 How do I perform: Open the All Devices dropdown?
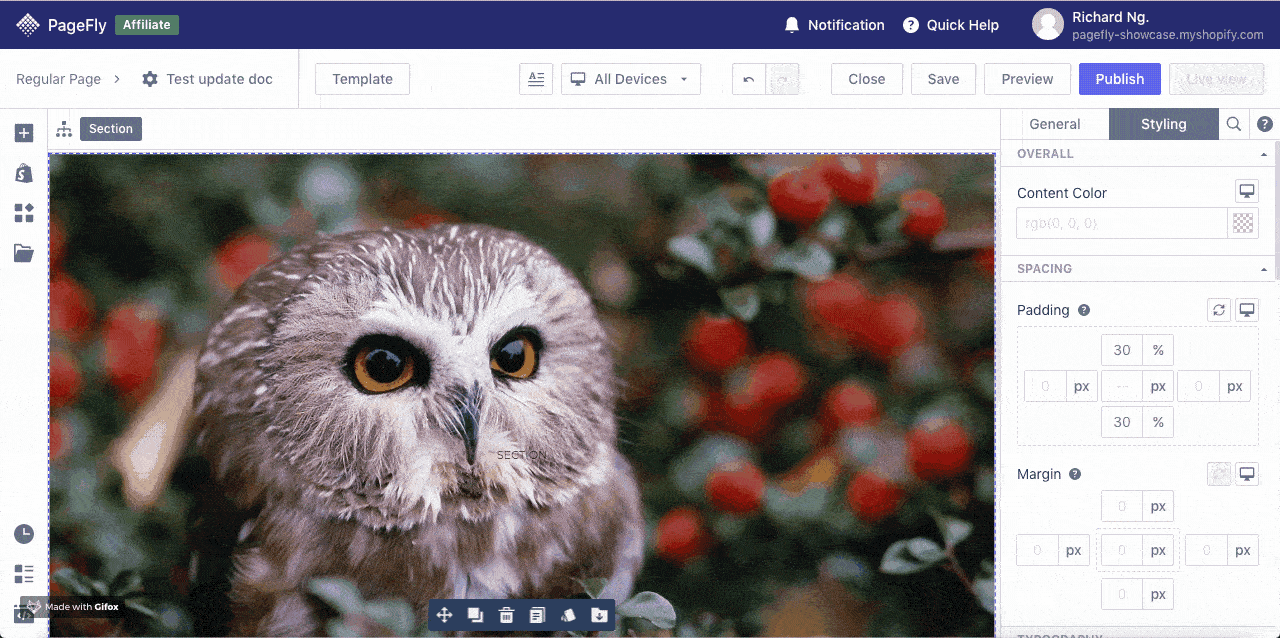[x=631, y=79]
